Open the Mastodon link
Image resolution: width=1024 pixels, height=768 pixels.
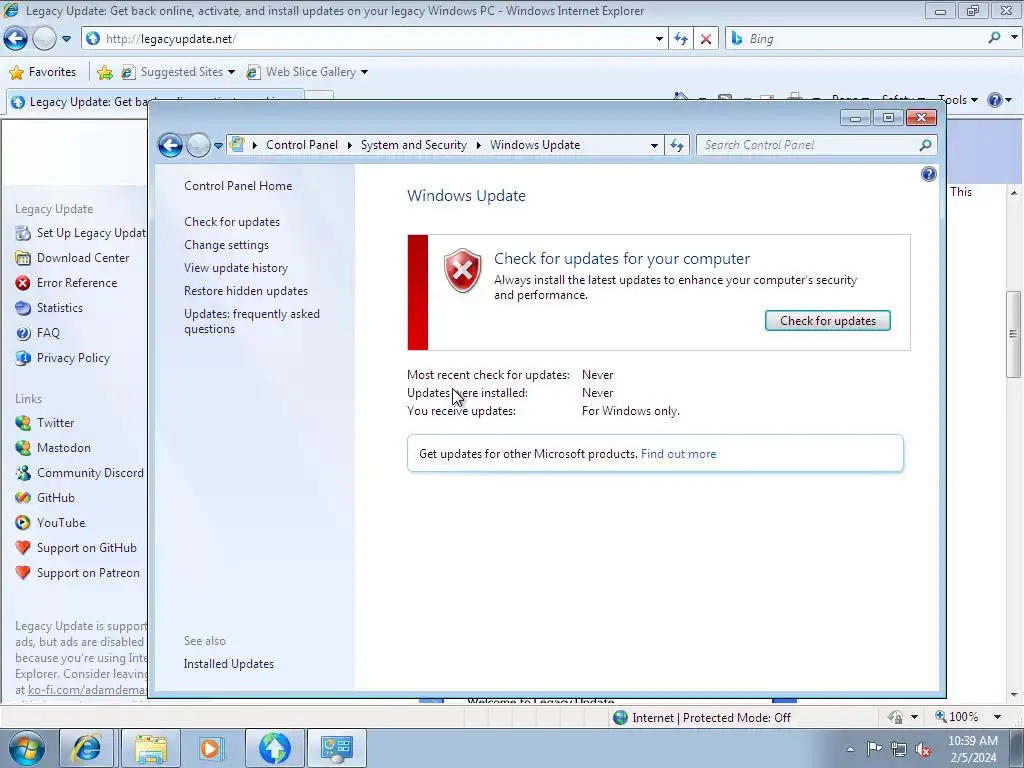tap(63, 448)
